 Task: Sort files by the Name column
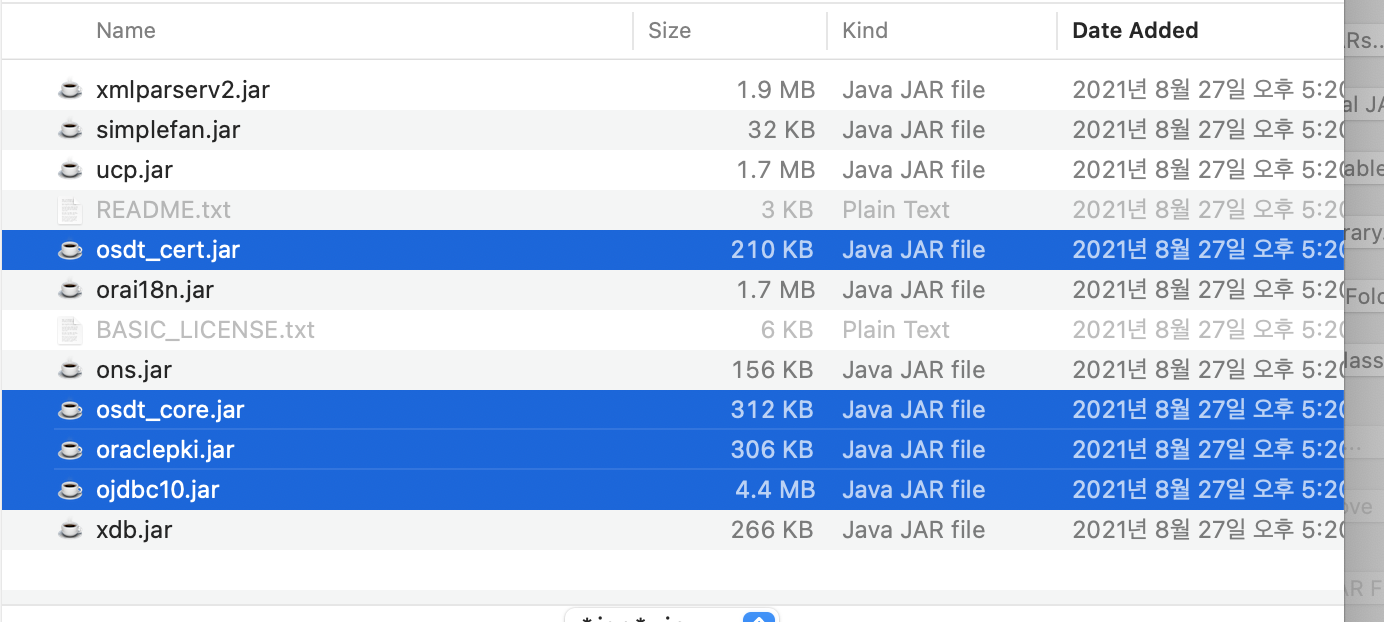tap(126, 31)
